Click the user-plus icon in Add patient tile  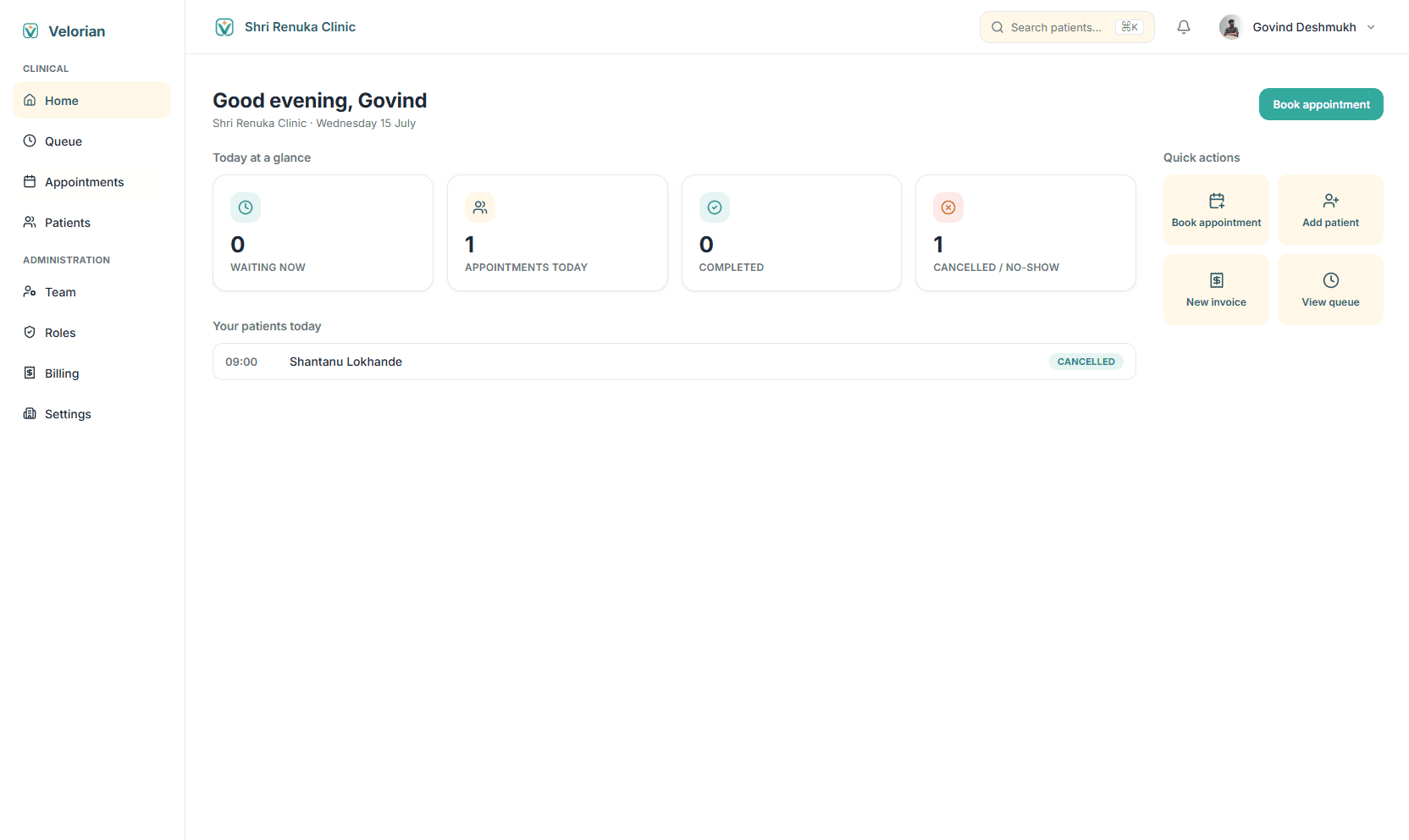pyautogui.click(x=1331, y=201)
